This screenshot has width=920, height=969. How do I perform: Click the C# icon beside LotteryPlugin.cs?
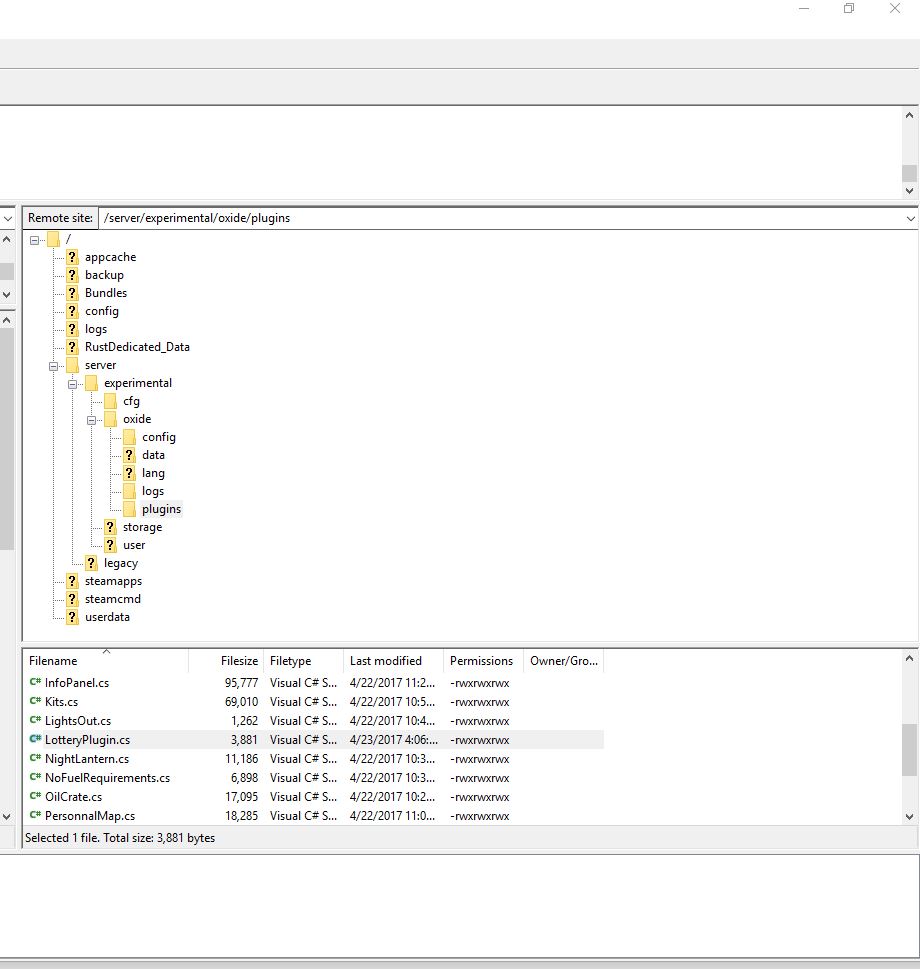tap(35, 739)
